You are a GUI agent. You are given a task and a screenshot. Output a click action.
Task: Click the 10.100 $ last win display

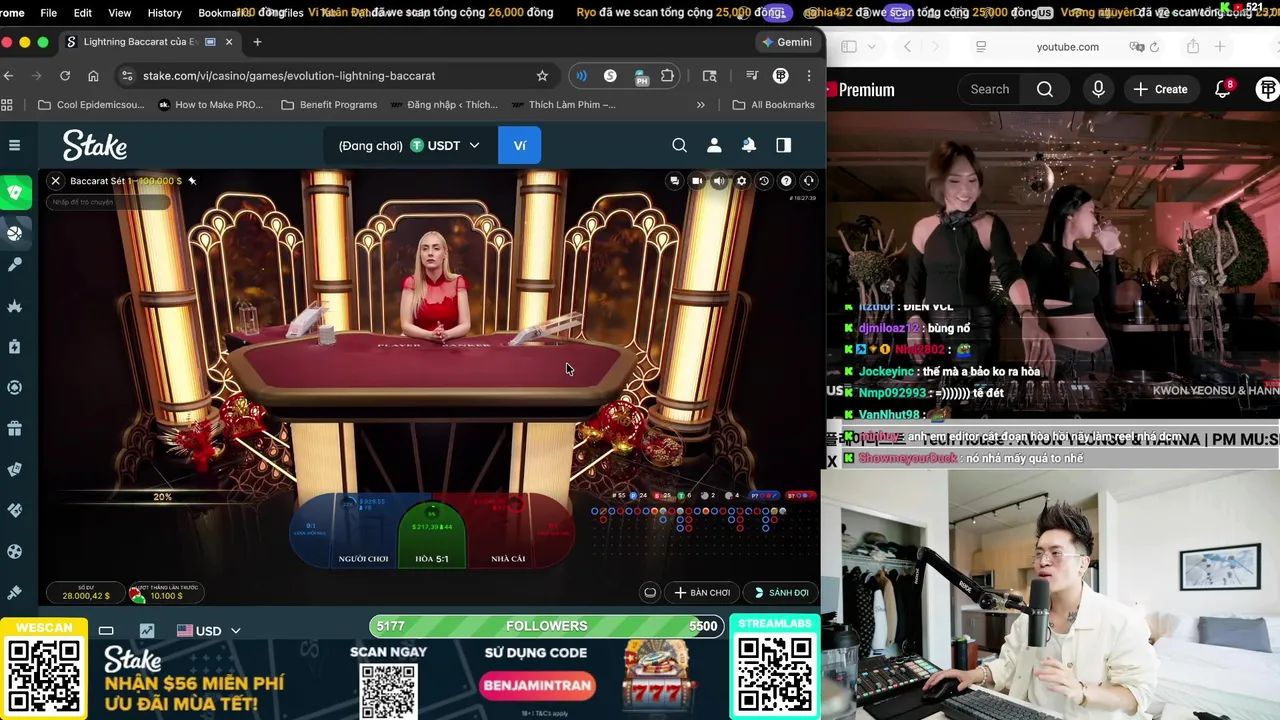[x=165, y=592]
